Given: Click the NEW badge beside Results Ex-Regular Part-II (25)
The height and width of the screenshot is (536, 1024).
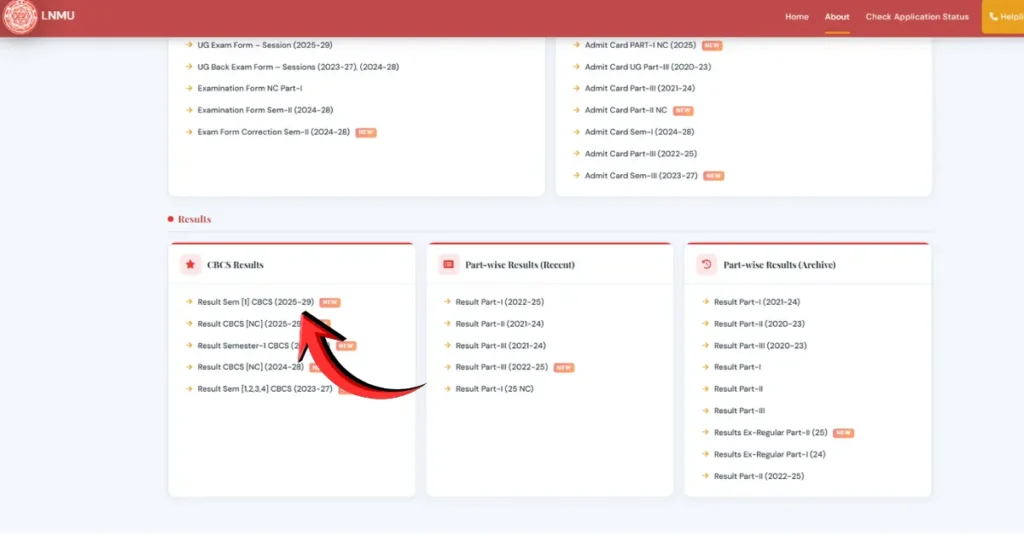Looking at the screenshot, I should coord(843,433).
